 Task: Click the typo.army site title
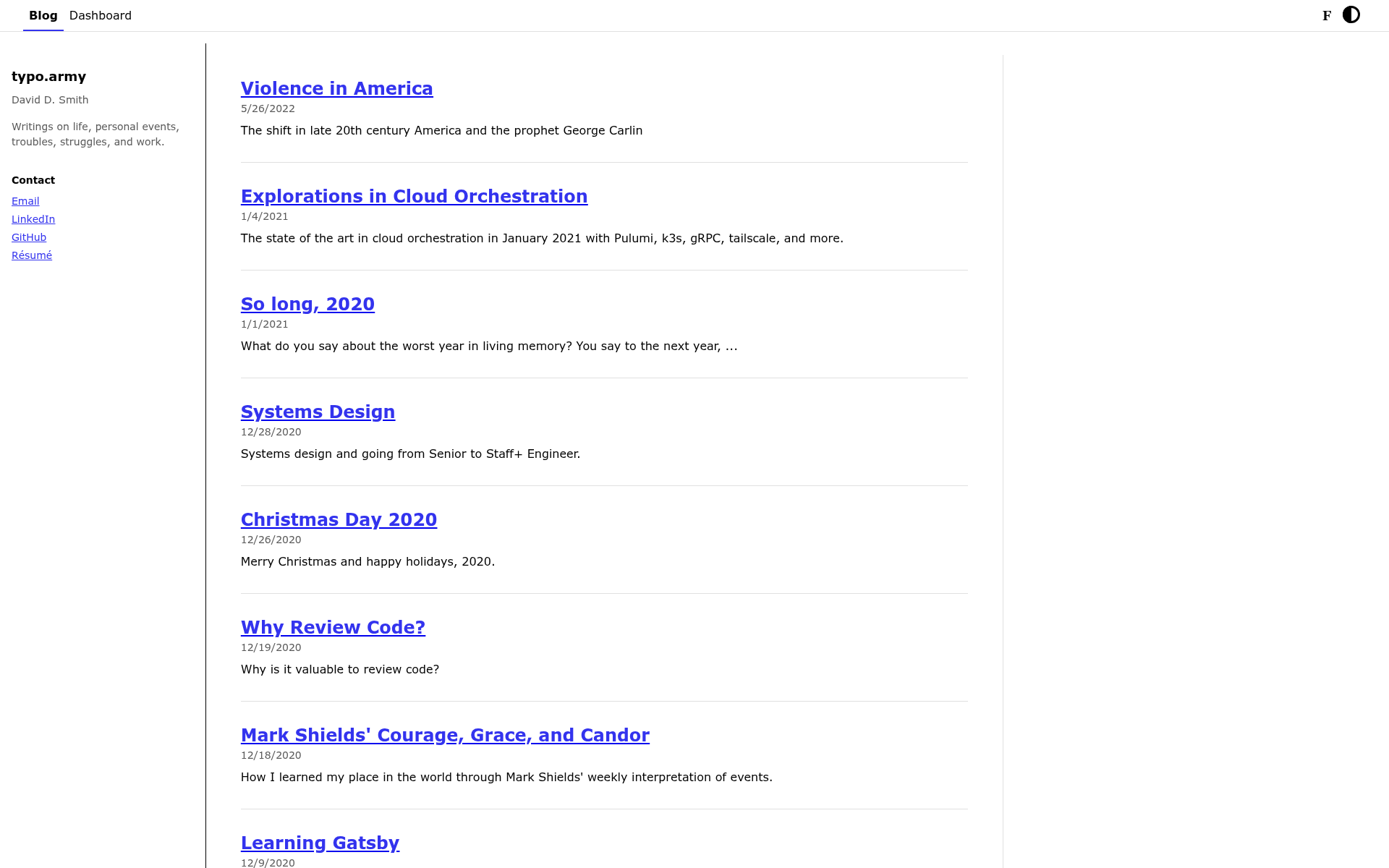[48, 77]
